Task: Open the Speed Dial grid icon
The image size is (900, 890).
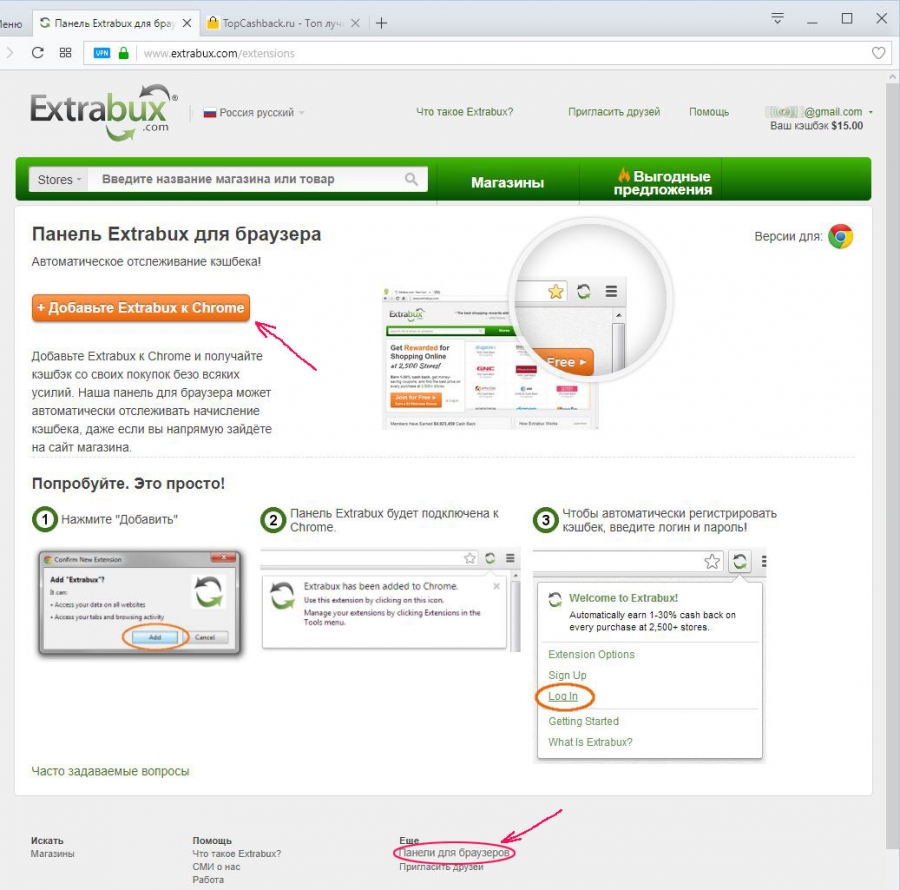Action: click(x=65, y=53)
